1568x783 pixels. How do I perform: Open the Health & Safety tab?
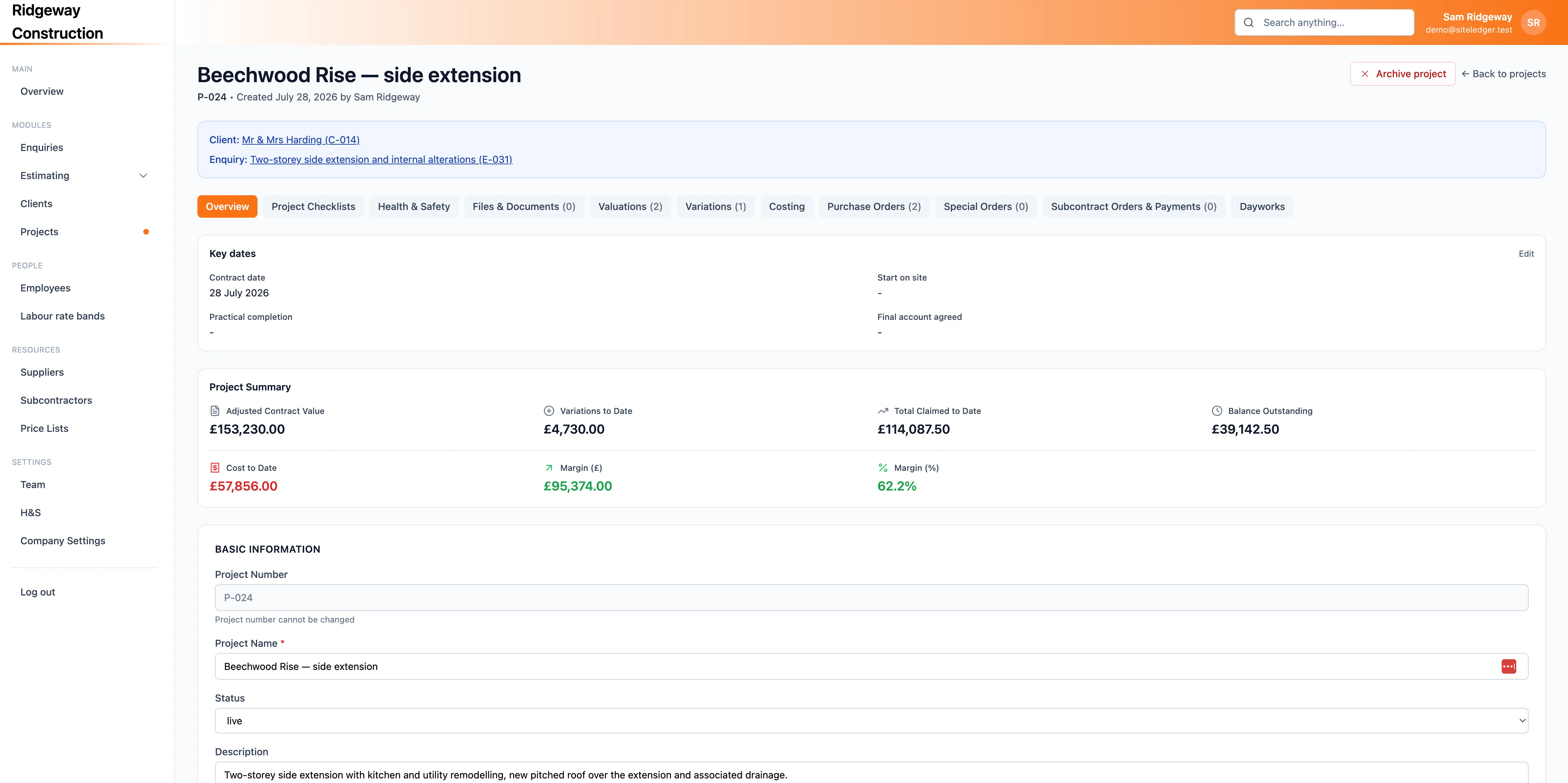(x=414, y=207)
